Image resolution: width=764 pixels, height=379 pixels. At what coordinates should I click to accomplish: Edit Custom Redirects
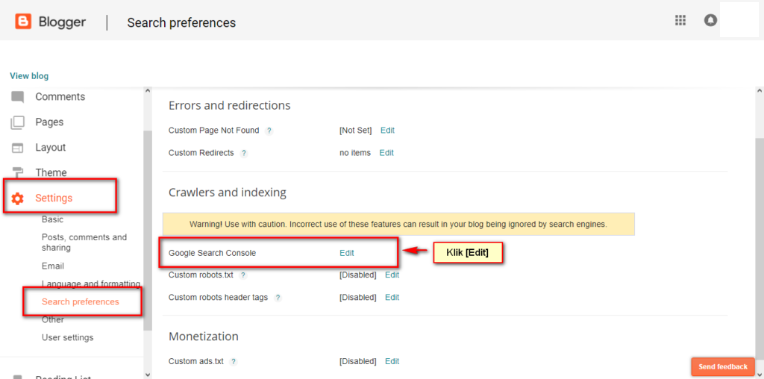tap(386, 153)
